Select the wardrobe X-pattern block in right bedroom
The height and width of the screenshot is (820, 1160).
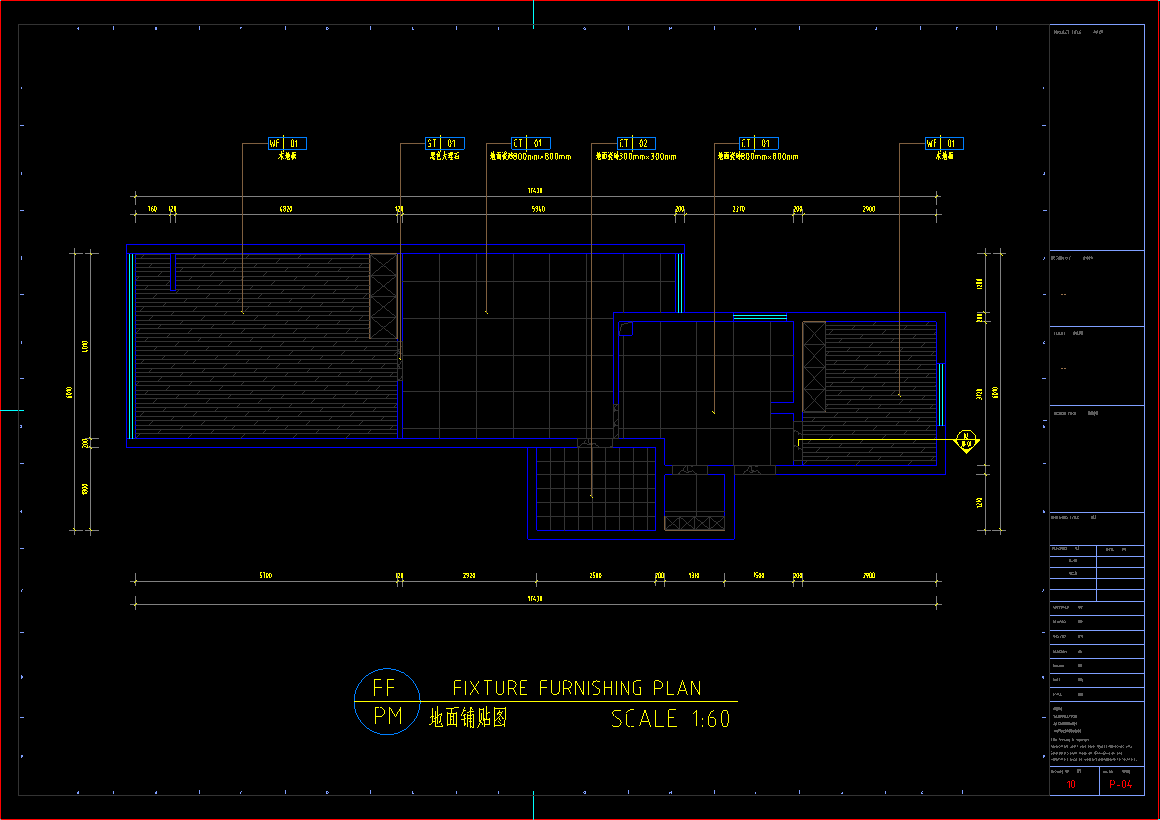814,366
